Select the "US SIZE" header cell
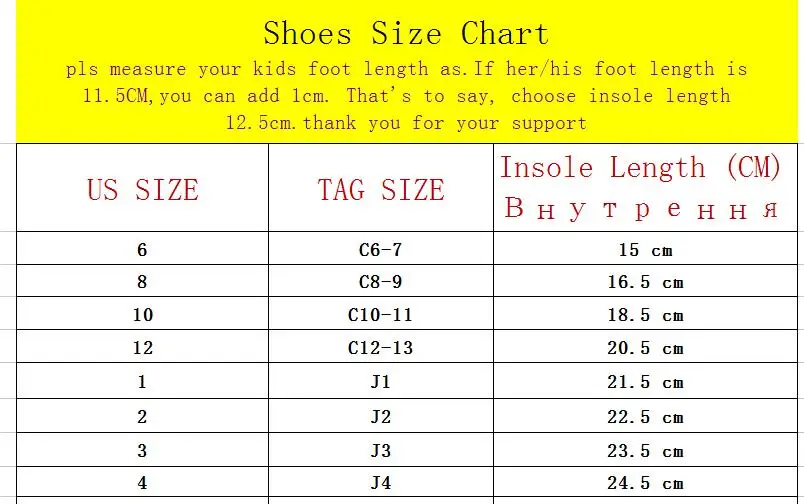The height and width of the screenshot is (504, 804). [142, 190]
